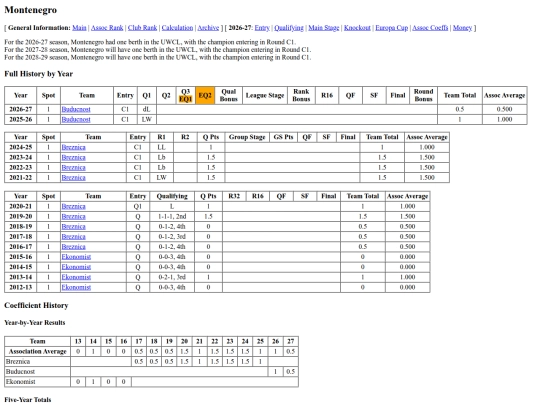This screenshot has height=405, width=540.
Task: Open Breznica team link for 2019-20
Action: pos(73,217)
